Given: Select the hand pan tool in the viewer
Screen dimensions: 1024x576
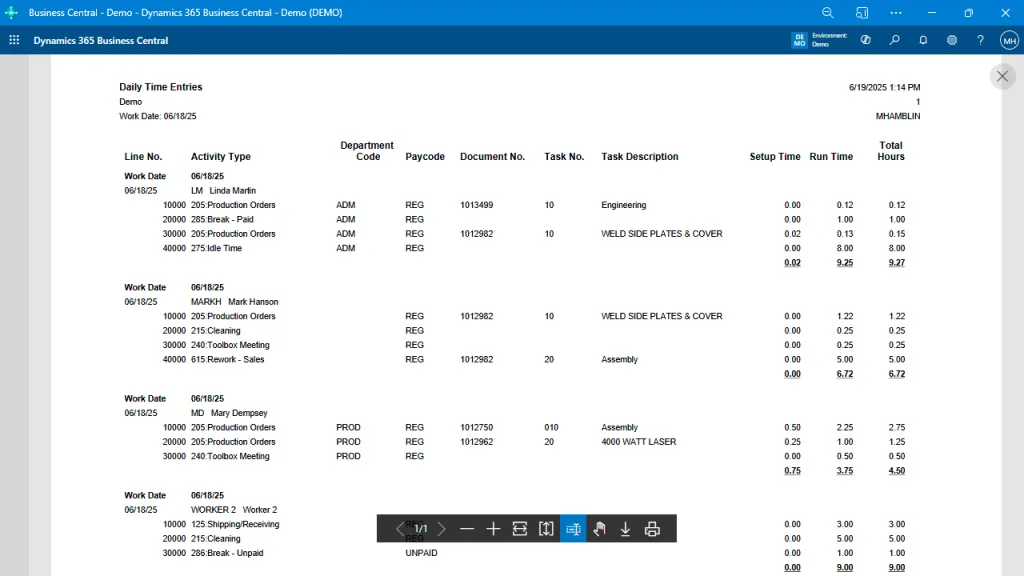Looking at the screenshot, I should coord(599,528).
